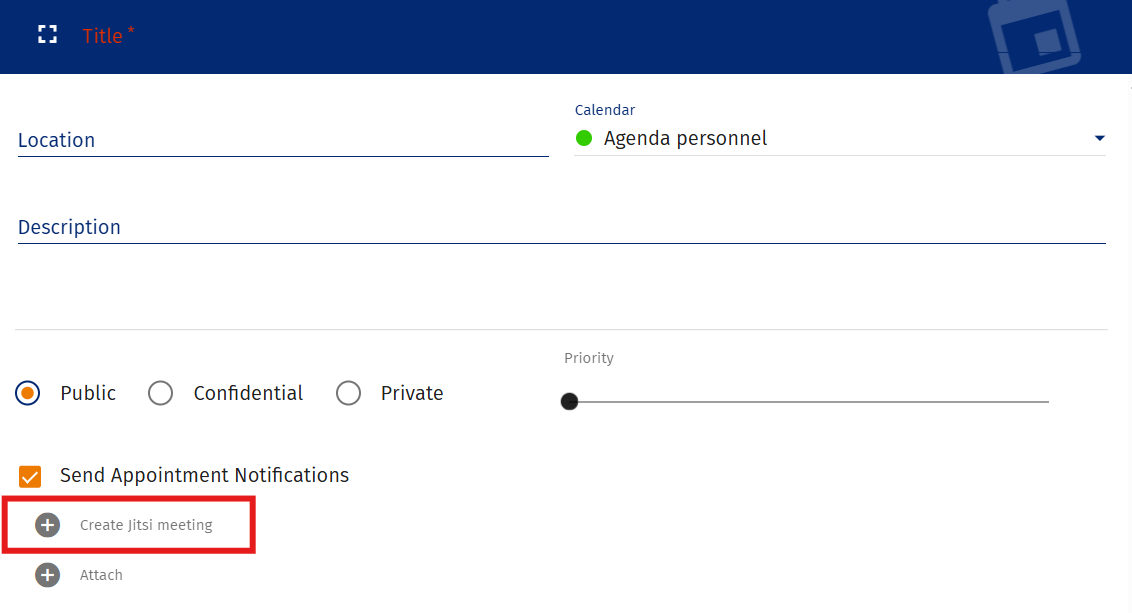Click the Priority slider handle
The image size is (1132, 613).
pos(569,401)
